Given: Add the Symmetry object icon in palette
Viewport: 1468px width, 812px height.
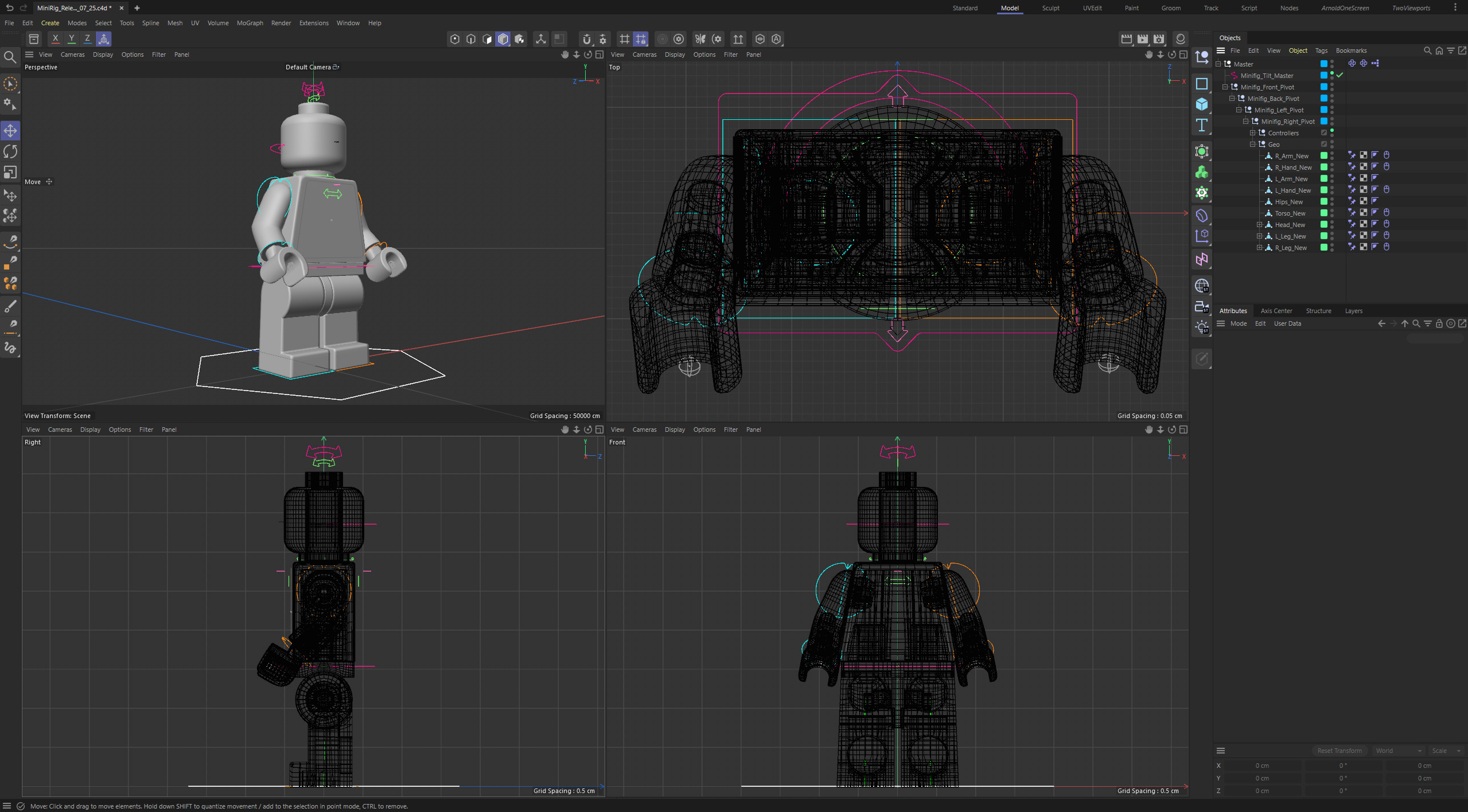Looking at the screenshot, I should [1201, 259].
